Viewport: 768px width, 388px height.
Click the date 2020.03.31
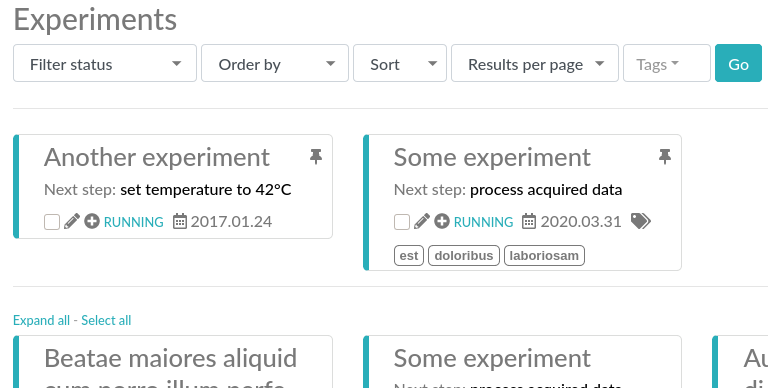(581, 221)
